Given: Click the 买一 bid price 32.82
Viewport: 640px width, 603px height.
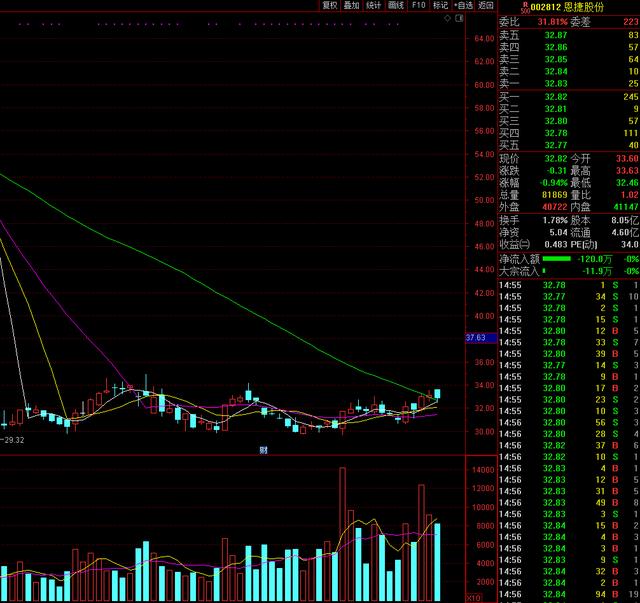Looking at the screenshot, I should click(x=556, y=97).
